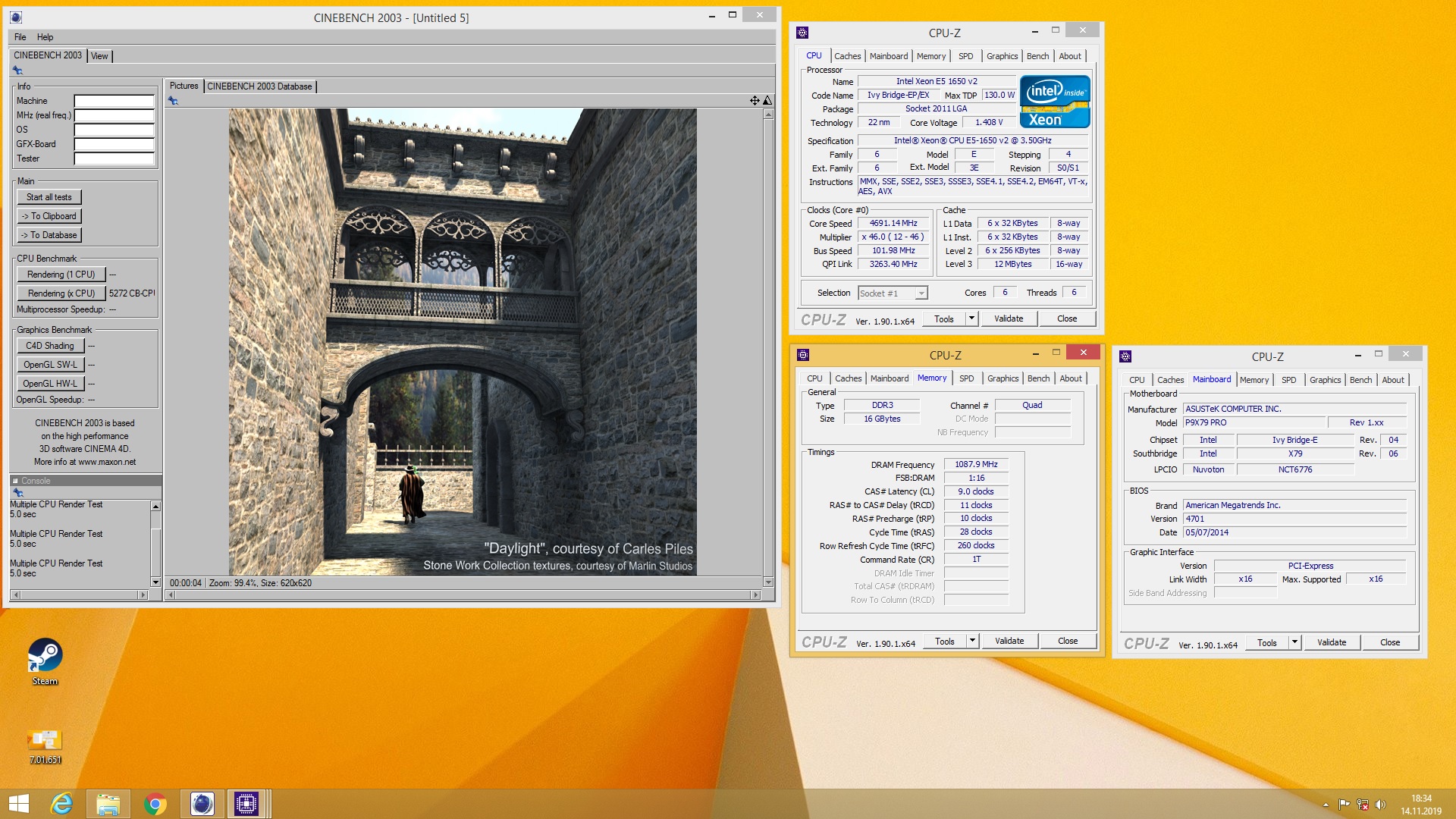Screen dimensions: 1456x819
Task: Click the CINEBENCH title bar app icon
Action: pos(17,17)
